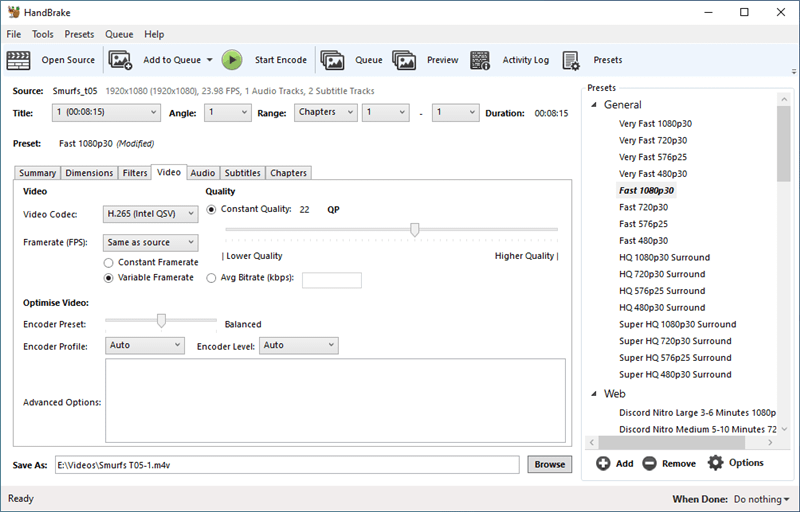Open the Queue toolbar icon
The width and height of the screenshot is (800, 512).
[x=332, y=60]
